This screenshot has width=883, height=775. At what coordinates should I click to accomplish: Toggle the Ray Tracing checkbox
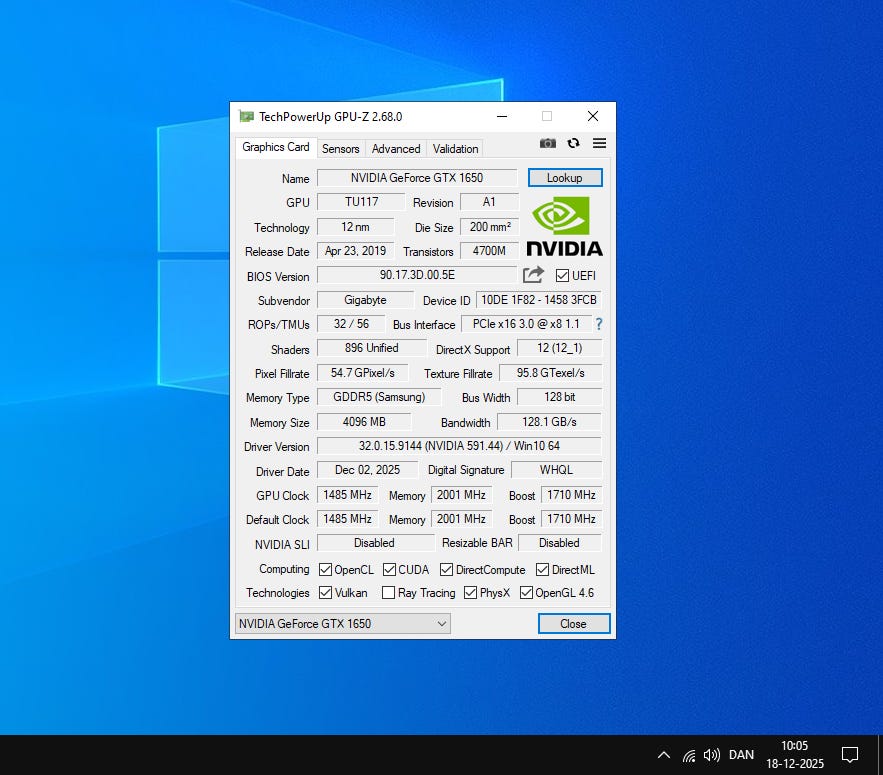(x=388, y=593)
